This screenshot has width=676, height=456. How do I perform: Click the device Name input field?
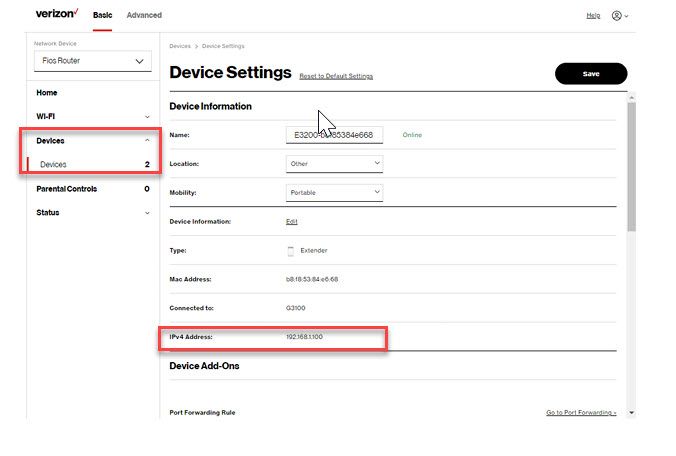[334, 133]
